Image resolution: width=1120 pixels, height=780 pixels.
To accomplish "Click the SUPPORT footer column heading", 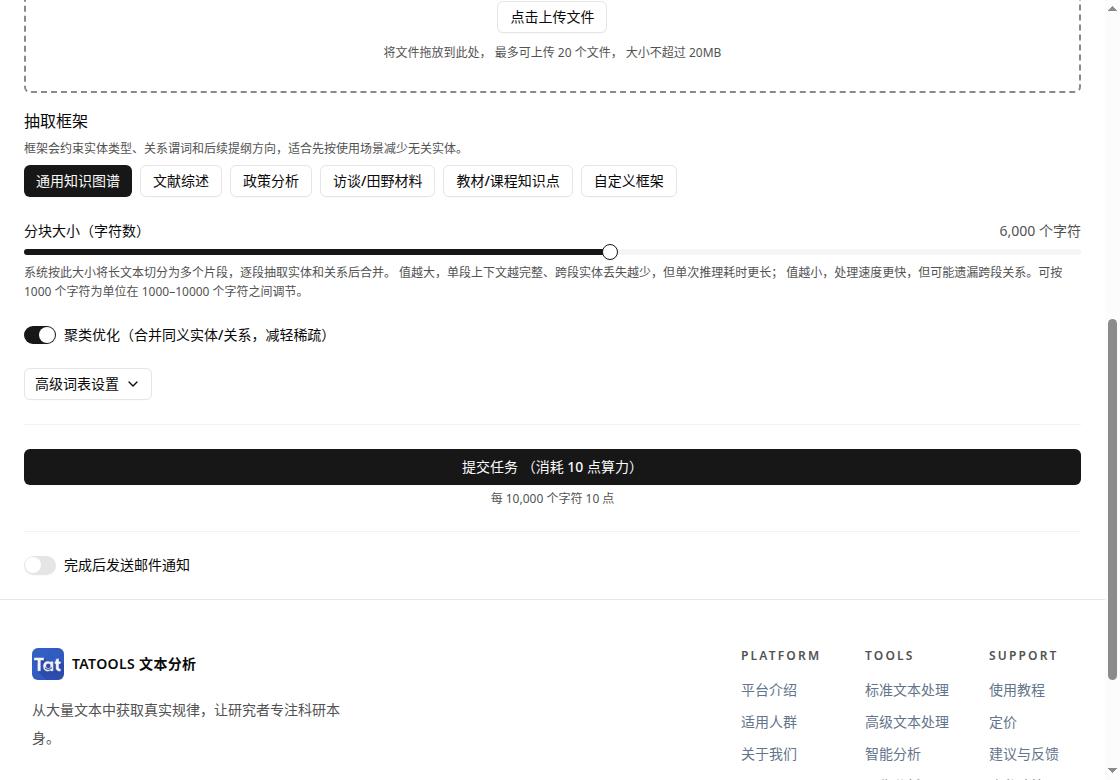I will pyautogui.click(x=1023, y=656).
